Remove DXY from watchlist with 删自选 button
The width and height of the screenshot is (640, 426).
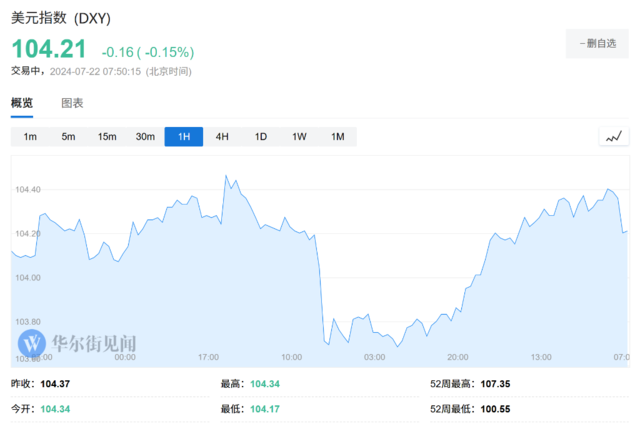tap(597, 44)
